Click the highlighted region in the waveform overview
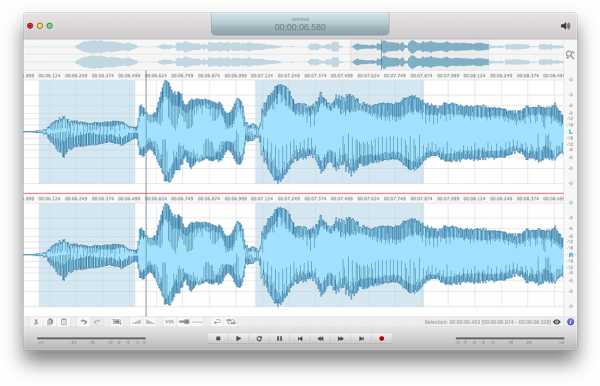600x386 pixels. point(420,55)
